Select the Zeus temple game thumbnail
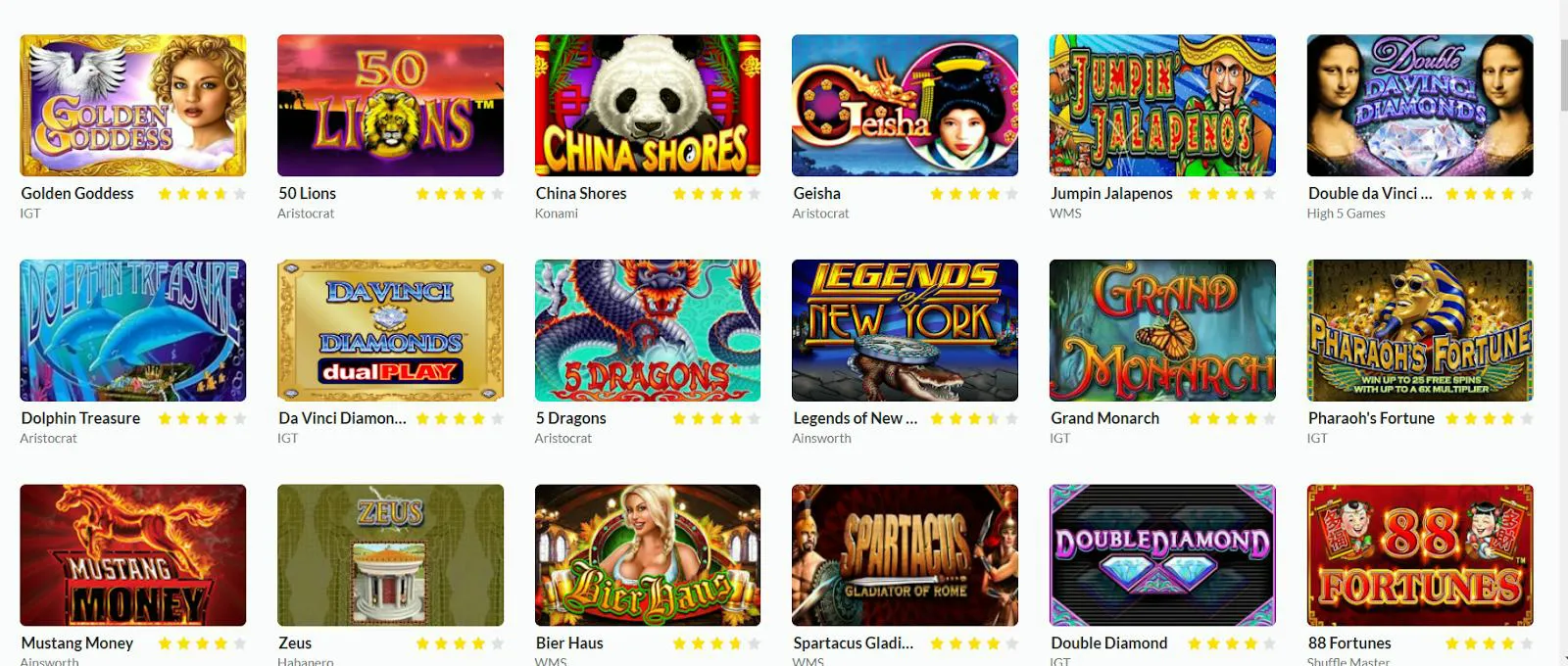The image size is (1568, 666). point(390,555)
